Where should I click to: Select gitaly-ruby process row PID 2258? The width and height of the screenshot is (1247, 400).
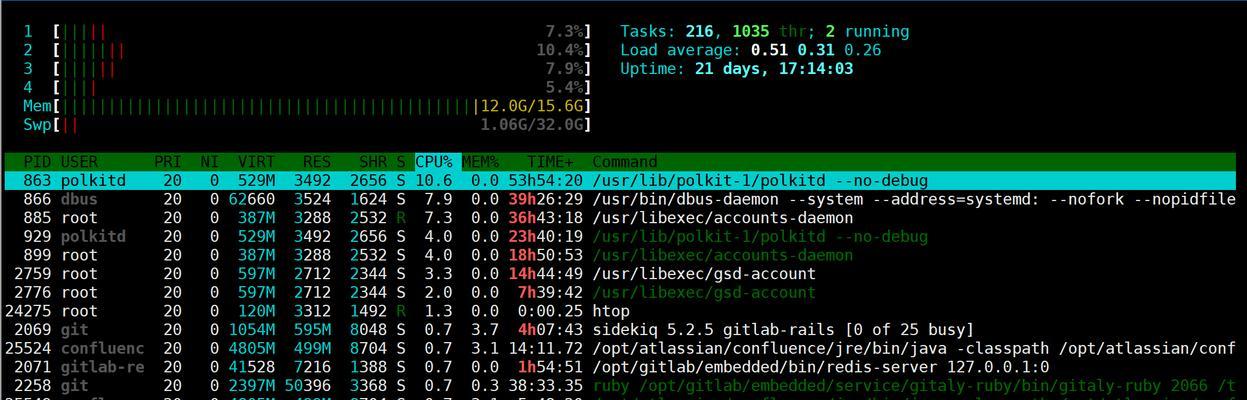[620, 386]
